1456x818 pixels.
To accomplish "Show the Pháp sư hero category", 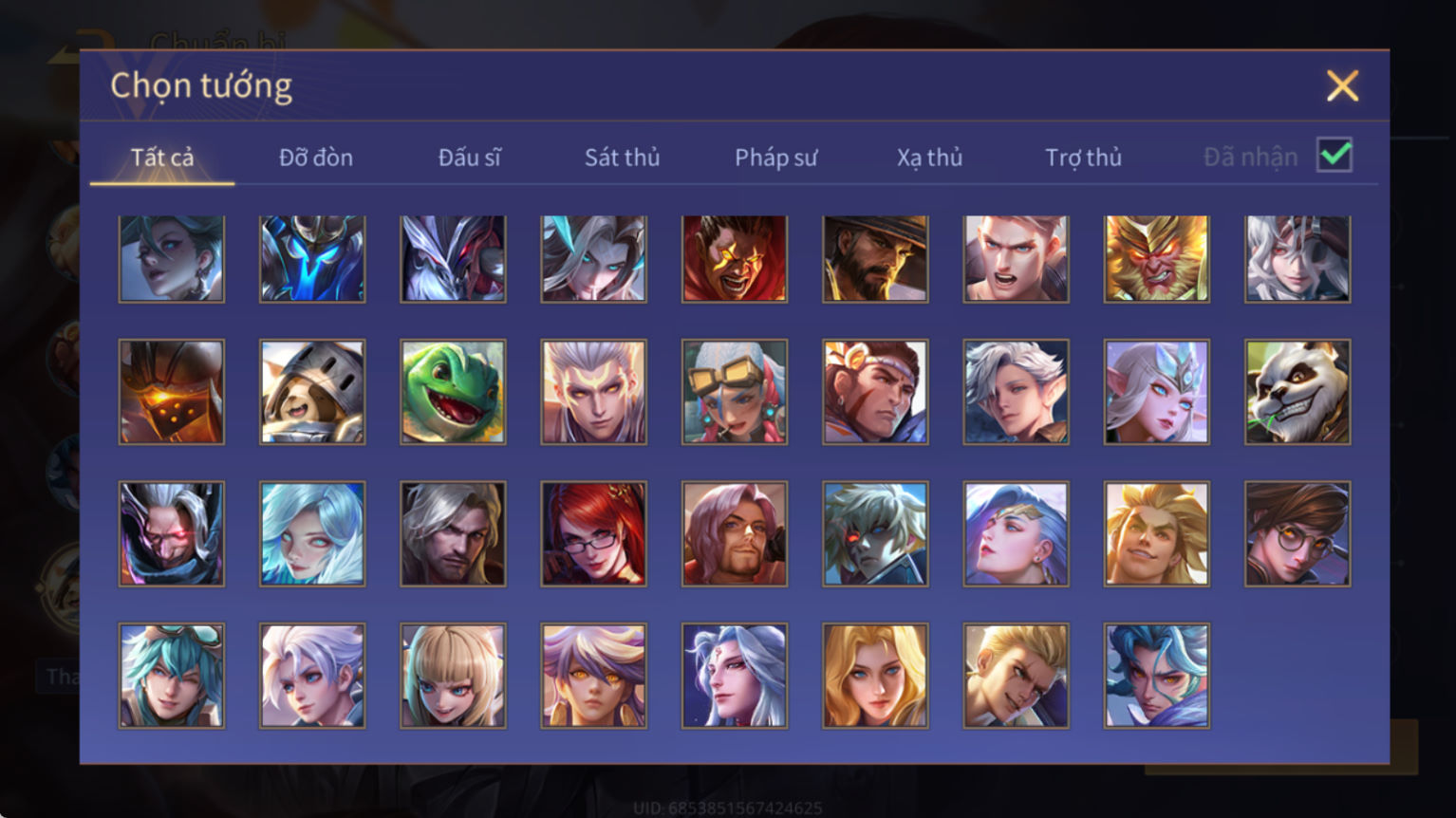I will point(775,158).
